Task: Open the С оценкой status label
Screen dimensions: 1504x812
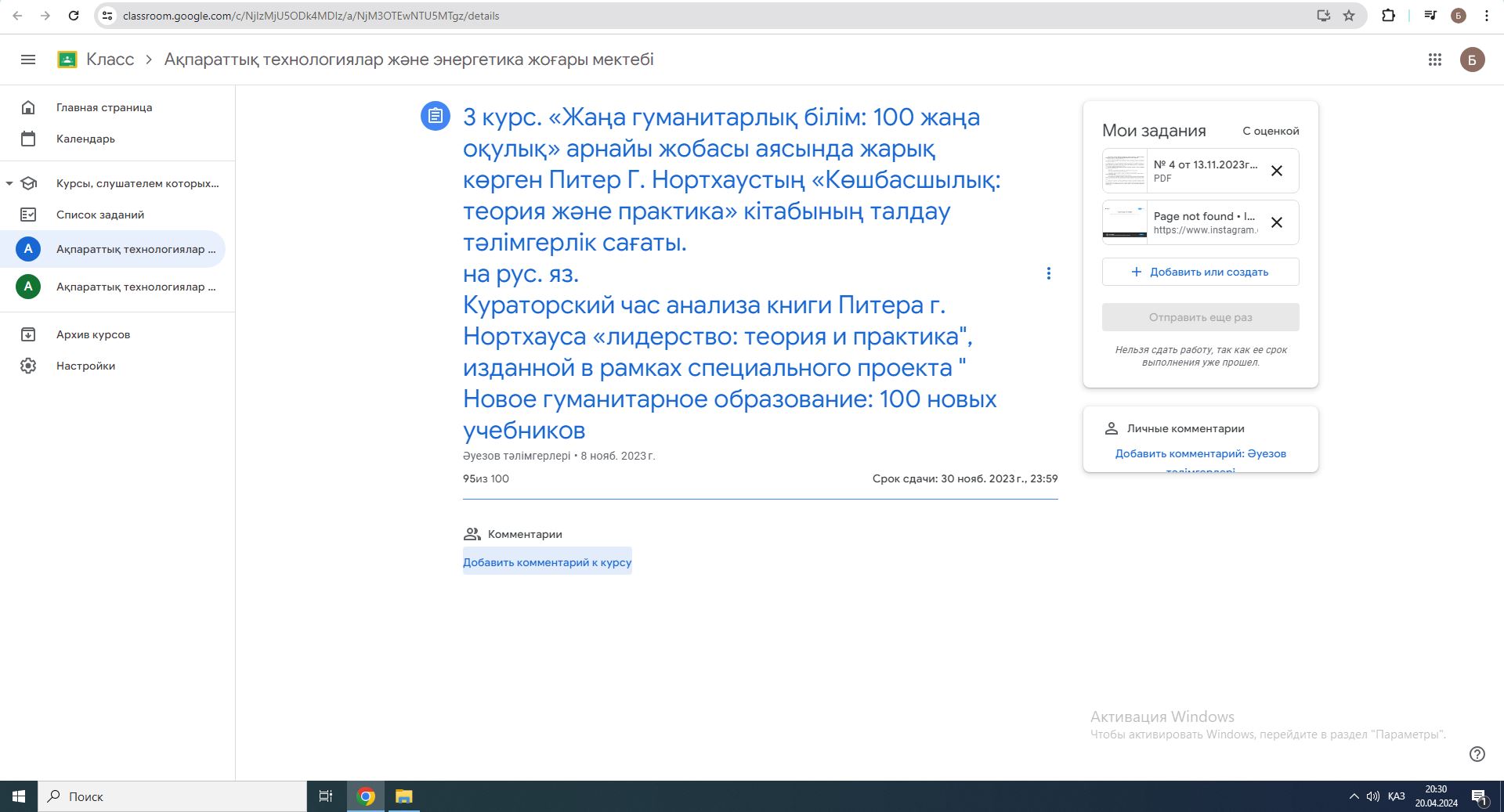Action: pos(1270,131)
